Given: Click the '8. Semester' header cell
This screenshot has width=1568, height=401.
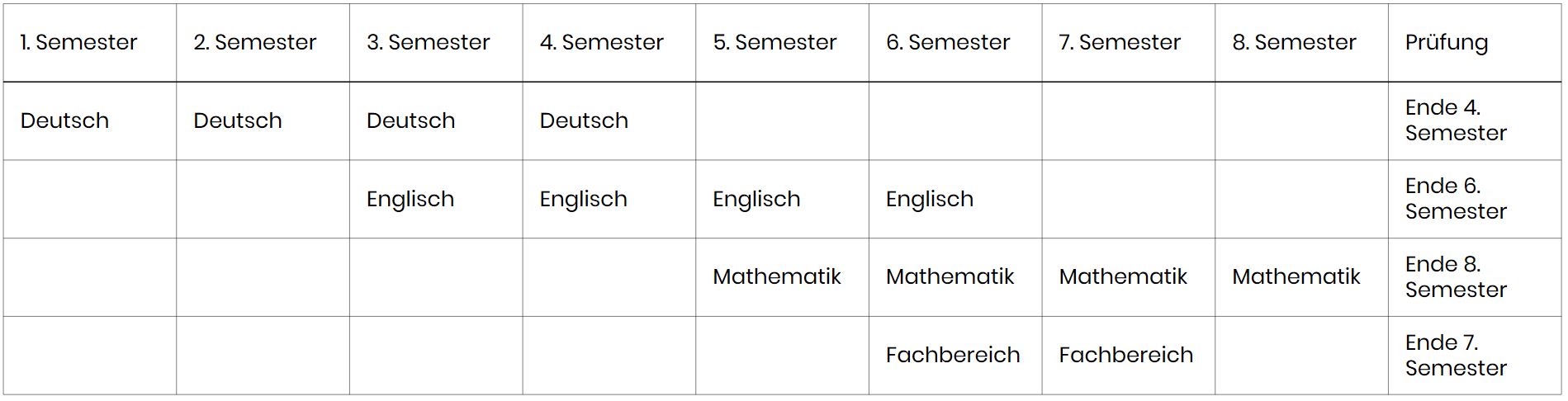Looking at the screenshot, I should tap(1294, 42).
